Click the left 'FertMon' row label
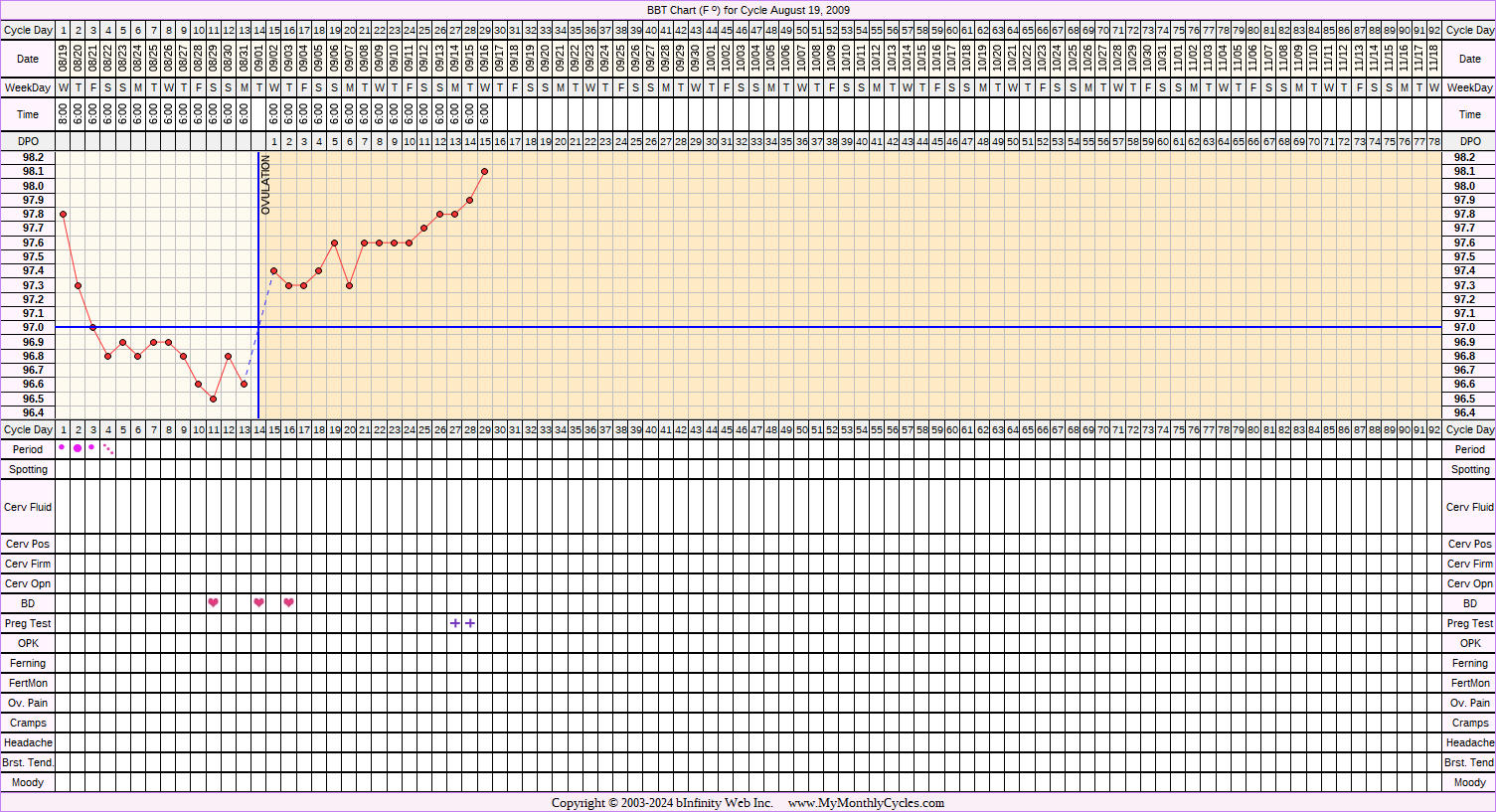The image size is (1496, 812). tap(28, 683)
